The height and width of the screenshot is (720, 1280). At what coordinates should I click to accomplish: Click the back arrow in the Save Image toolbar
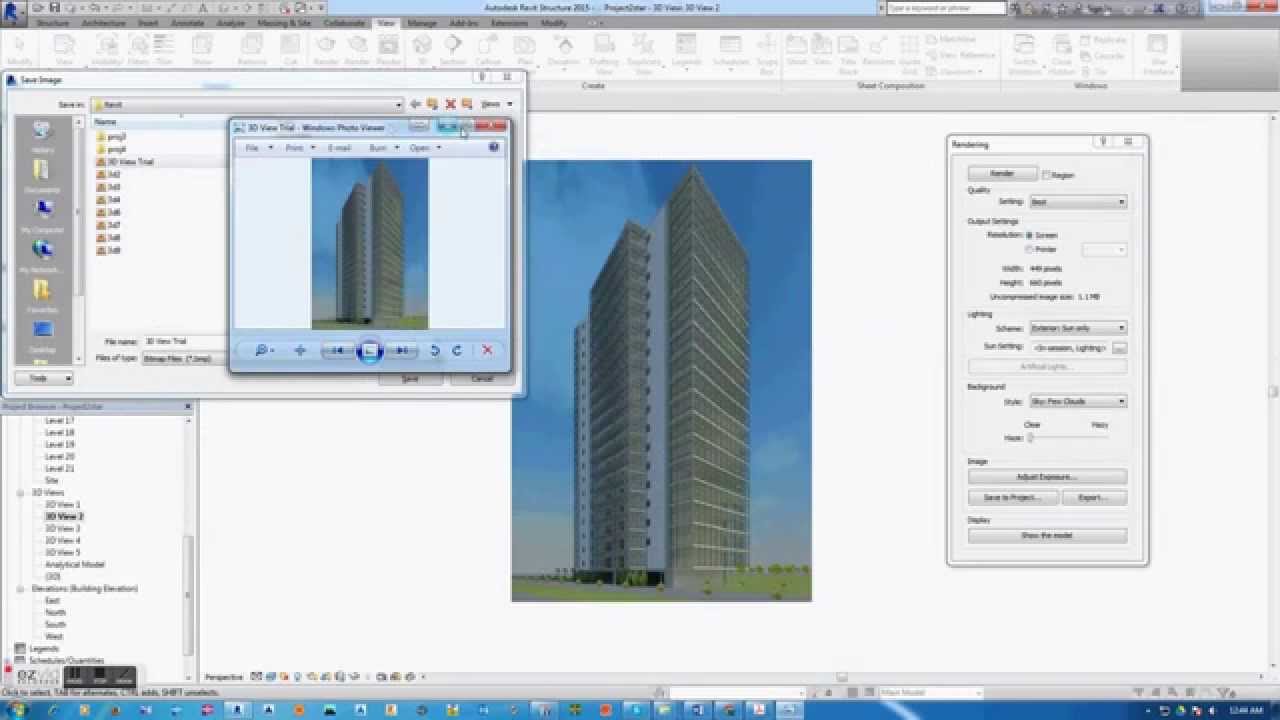[415, 103]
